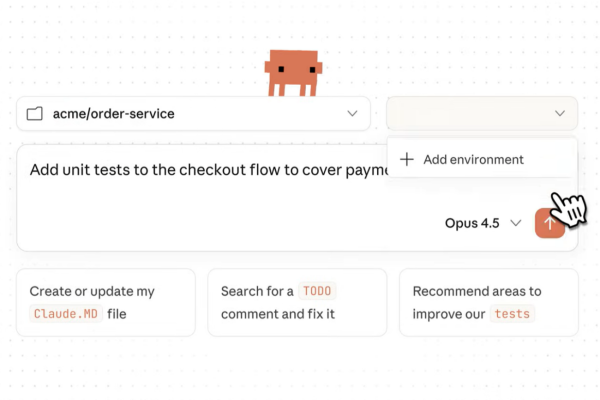The height and width of the screenshot is (400, 600).
Task: Click the tests code tag
Action: [512, 314]
